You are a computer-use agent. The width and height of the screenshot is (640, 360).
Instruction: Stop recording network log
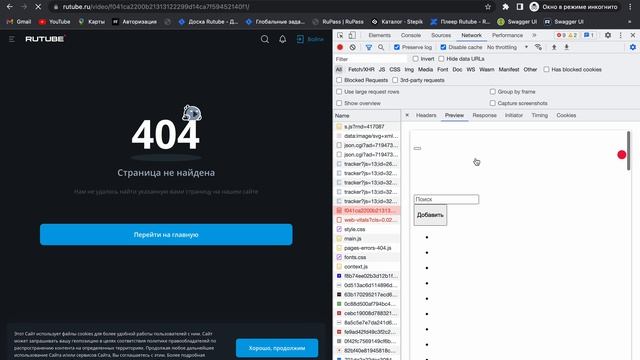[x=340, y=47]
